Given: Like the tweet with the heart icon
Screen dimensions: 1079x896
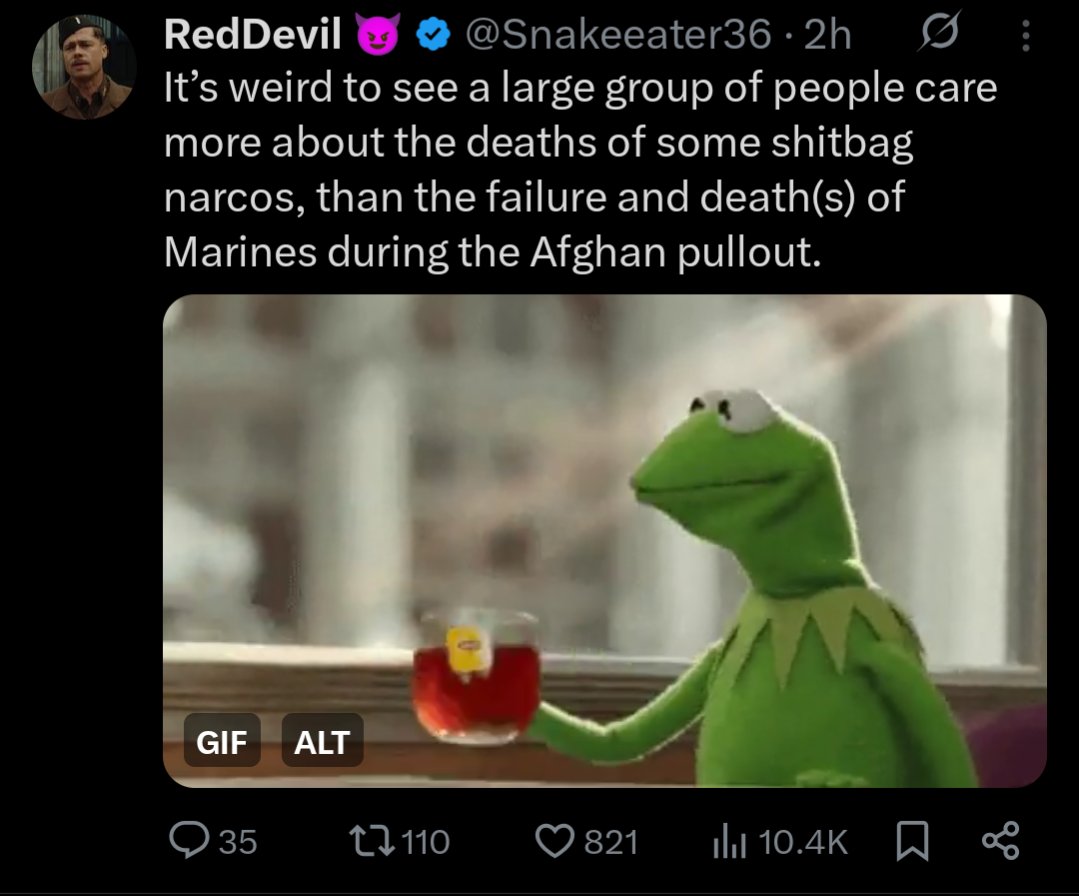Looking at the screenshot, I should [556, 841].
